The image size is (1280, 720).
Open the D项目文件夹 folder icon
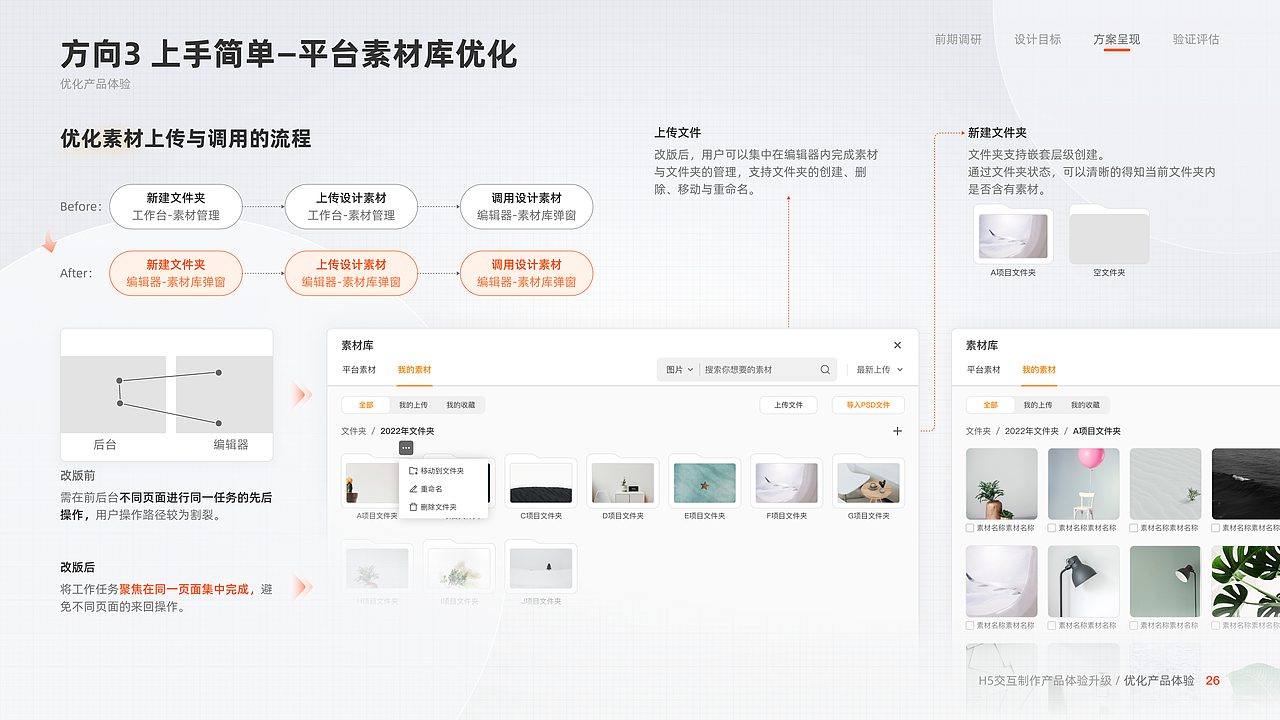(623, 481)
